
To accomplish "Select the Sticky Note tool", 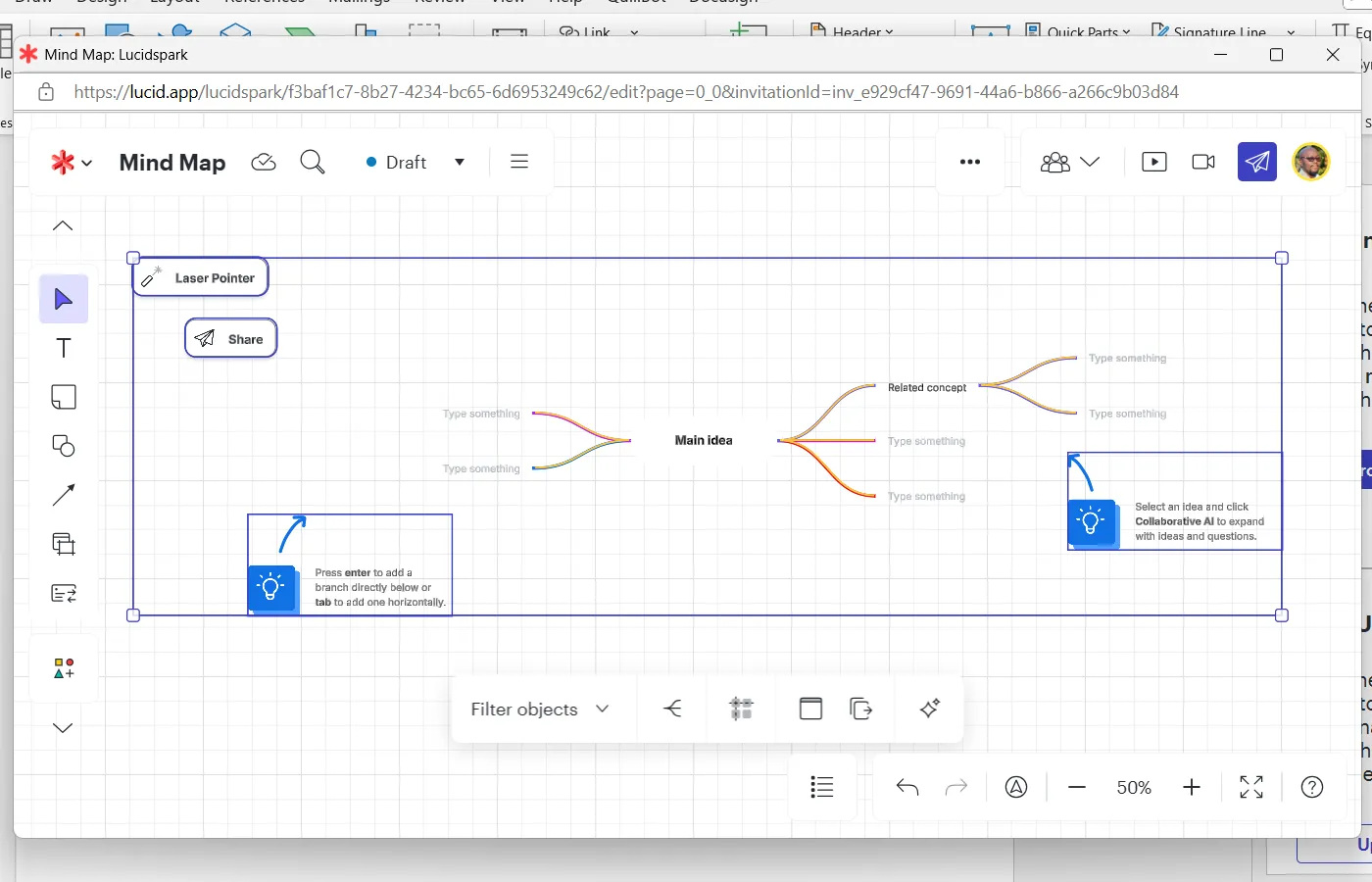I will pos(64,397).
